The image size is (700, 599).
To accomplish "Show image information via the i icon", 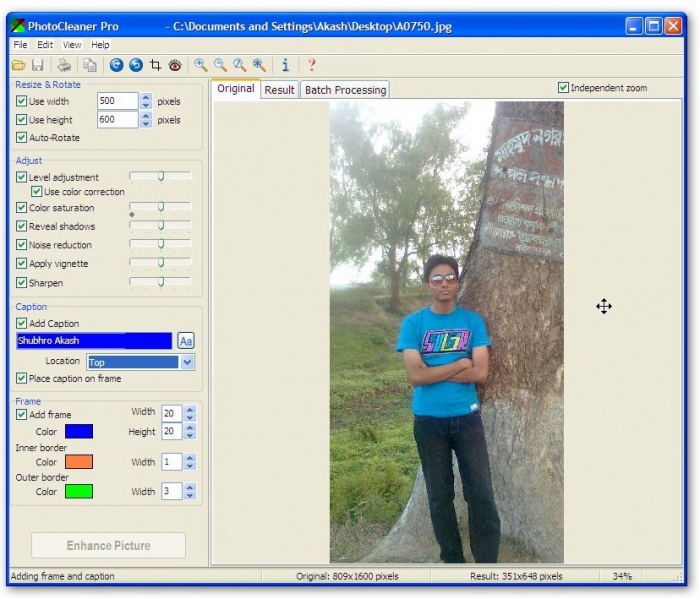I will [x=286, y=65].
